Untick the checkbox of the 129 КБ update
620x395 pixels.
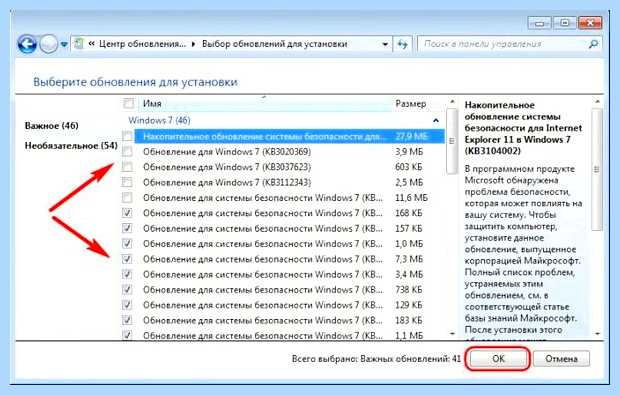click(x=127, y=305)
